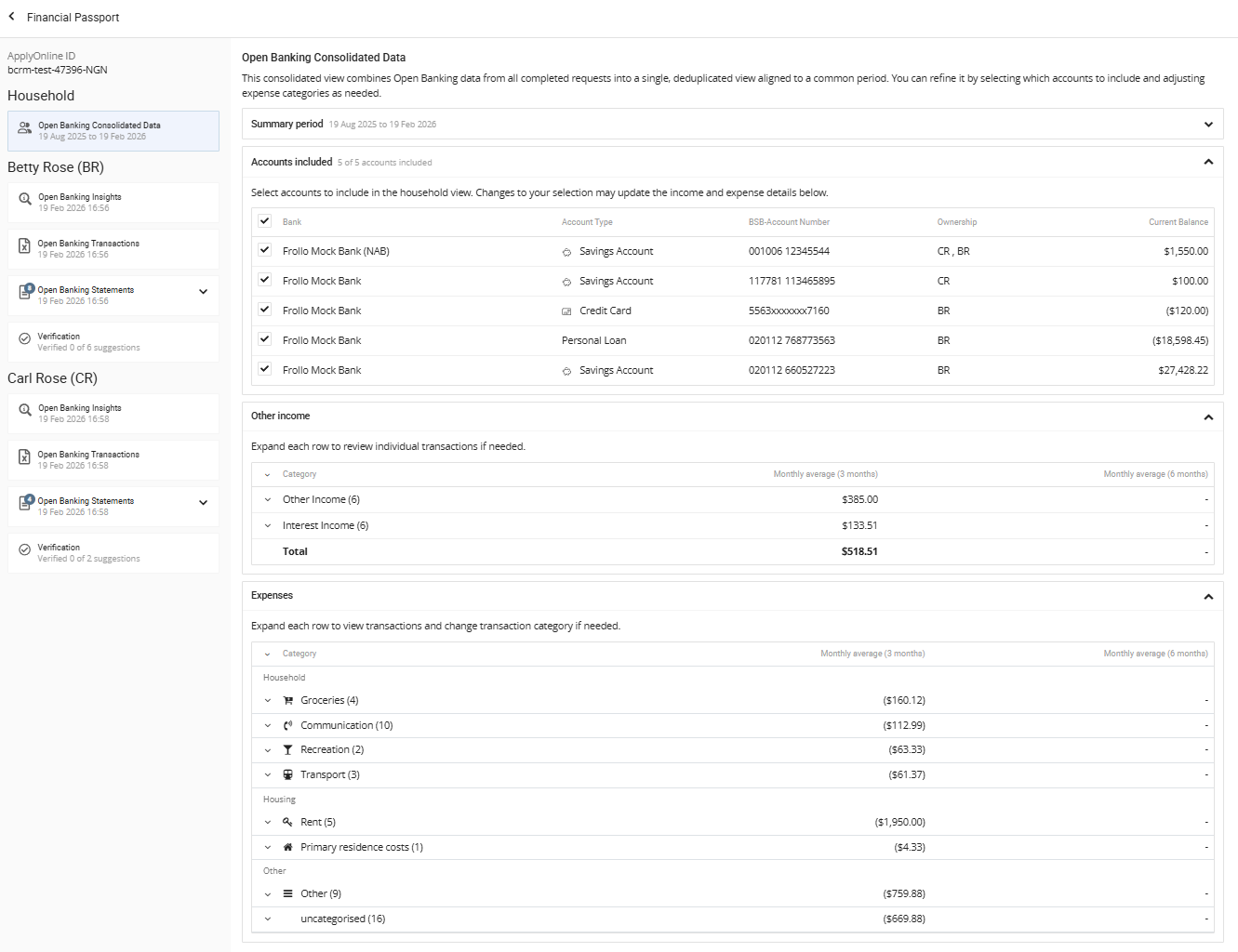Click the Recreation cocktail glass icon
This screenshot has width=1238, height=952.
[x=288, y=750]
